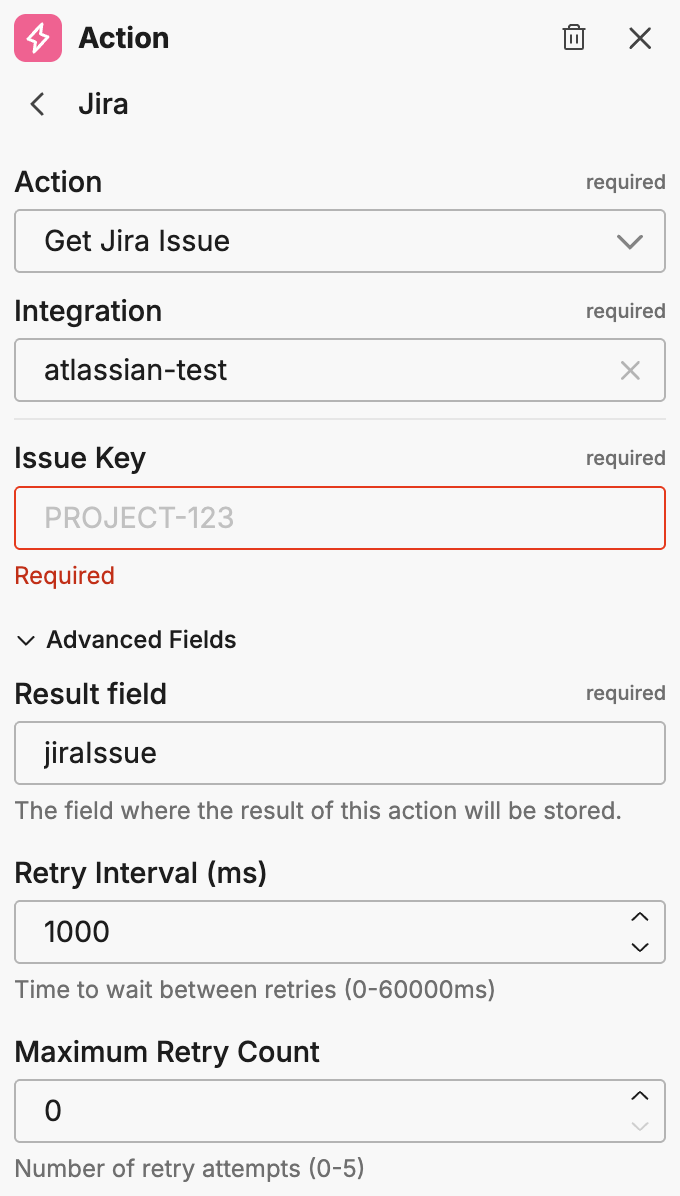
Task: Select the Action panel title
Action: [x=123, y=38]
